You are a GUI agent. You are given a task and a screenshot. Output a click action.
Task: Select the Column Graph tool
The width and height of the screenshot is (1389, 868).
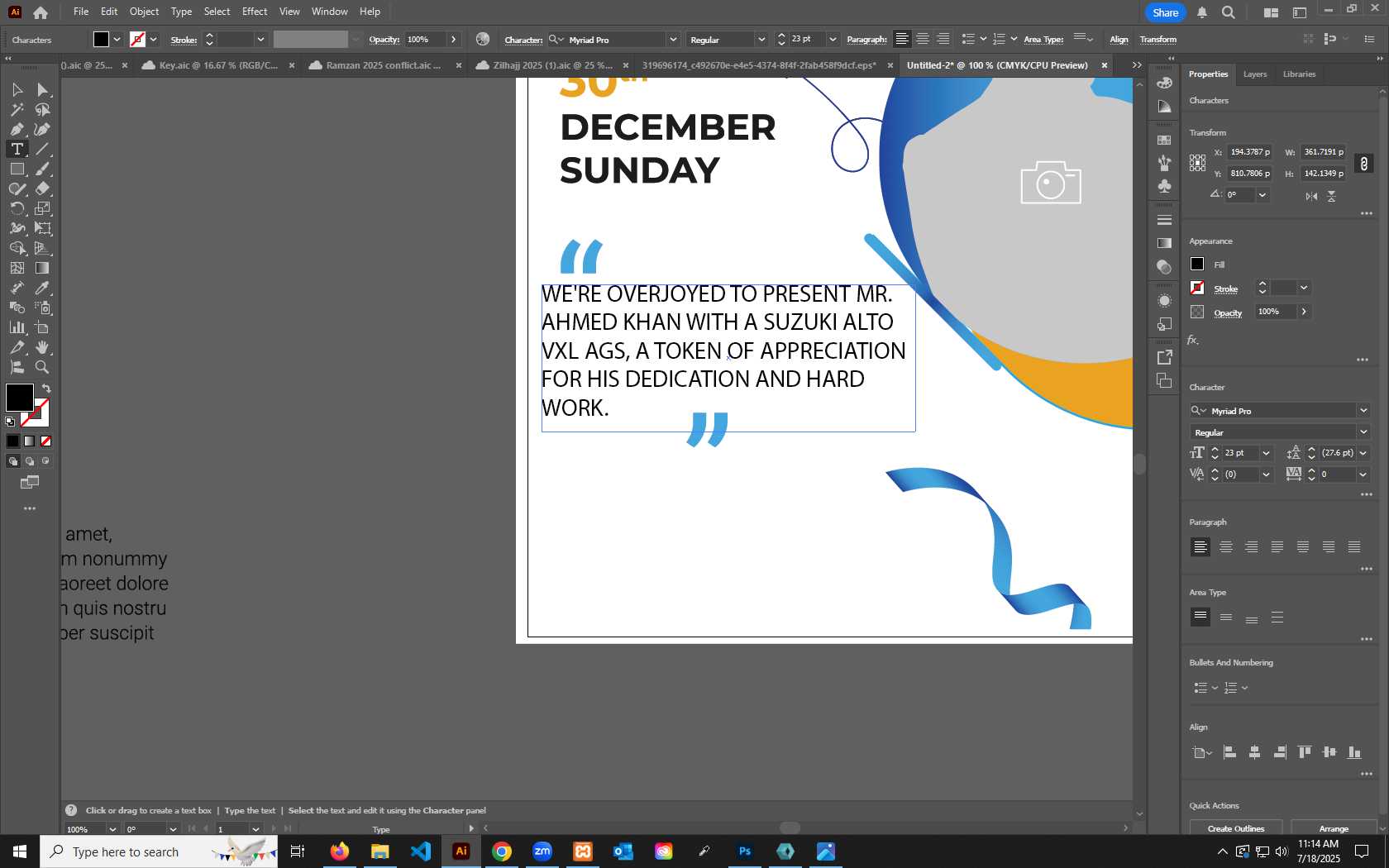pyautogui.click(x=17, y=327)
